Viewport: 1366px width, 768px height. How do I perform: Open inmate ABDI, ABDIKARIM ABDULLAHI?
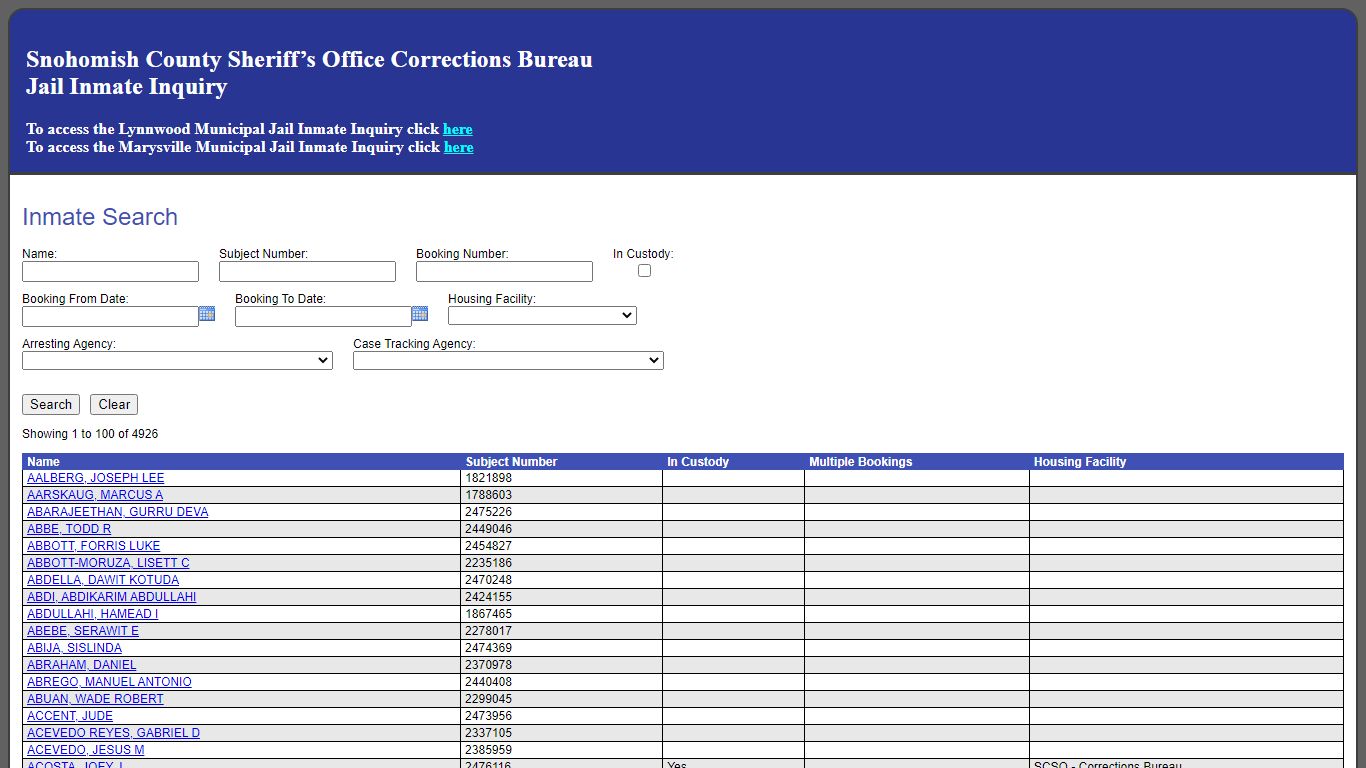111,597
